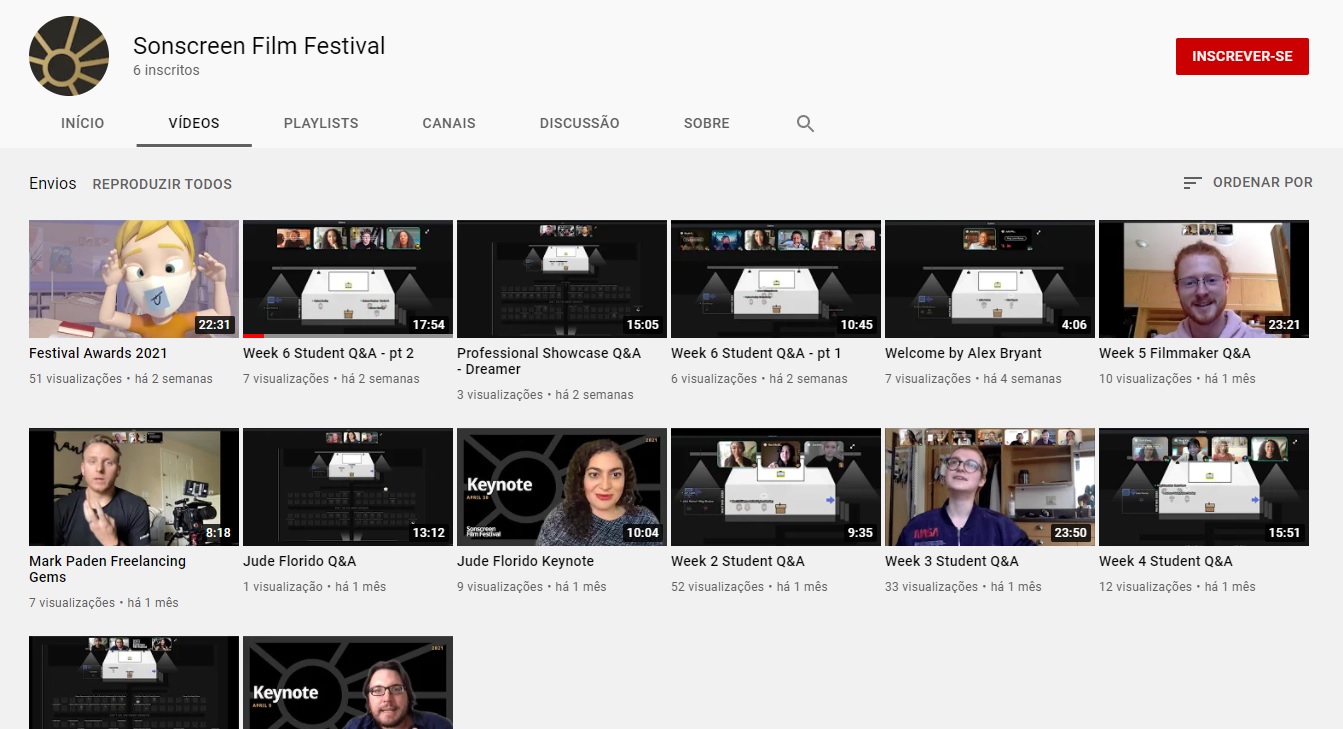
Task: Open the Sobre tab
Action: (706, 124)
